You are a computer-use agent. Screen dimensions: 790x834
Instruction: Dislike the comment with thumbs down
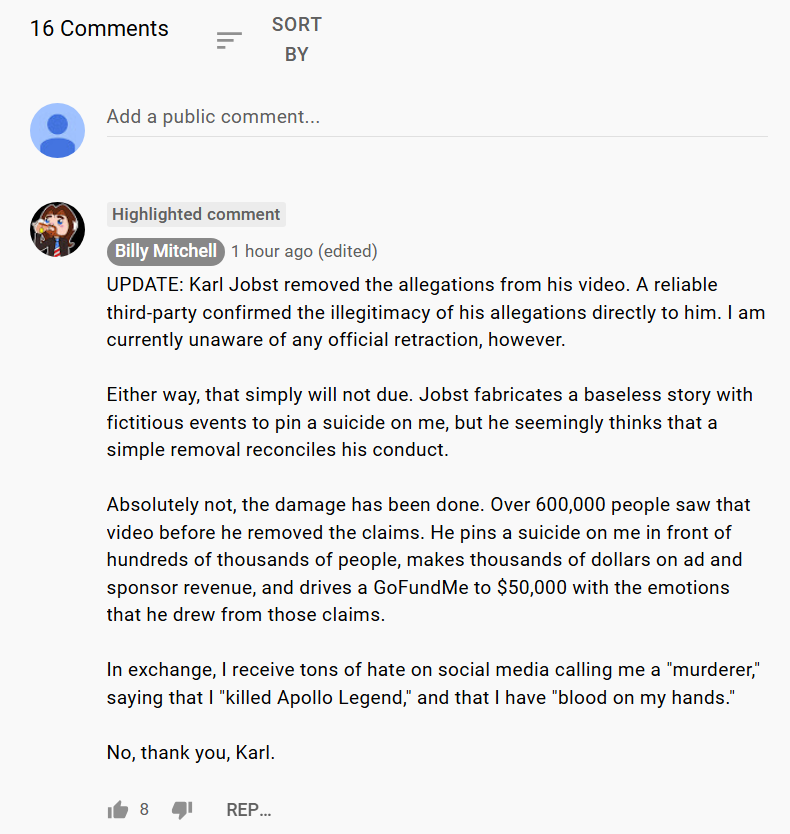(x=181, y=810)
